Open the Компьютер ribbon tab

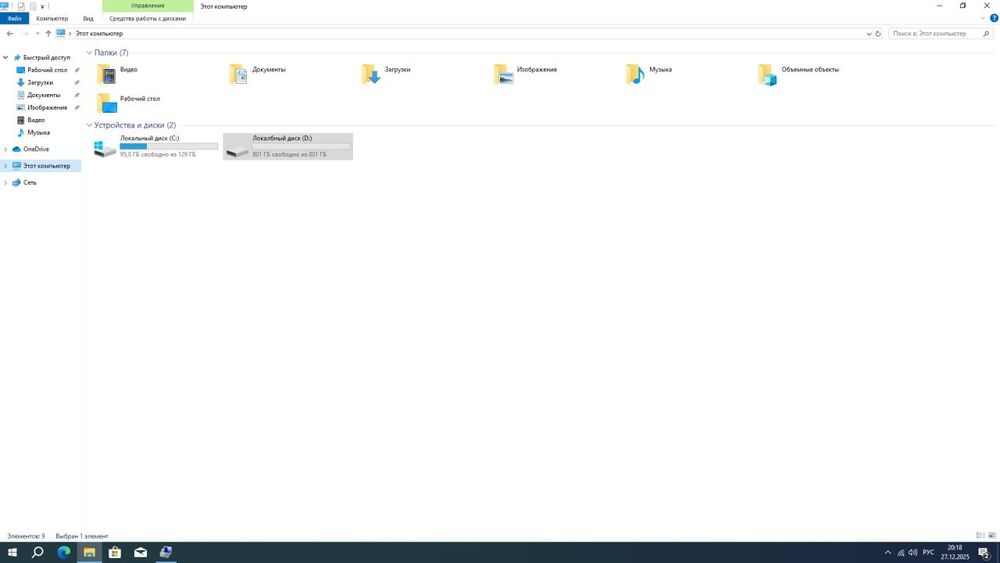(52, 18)
